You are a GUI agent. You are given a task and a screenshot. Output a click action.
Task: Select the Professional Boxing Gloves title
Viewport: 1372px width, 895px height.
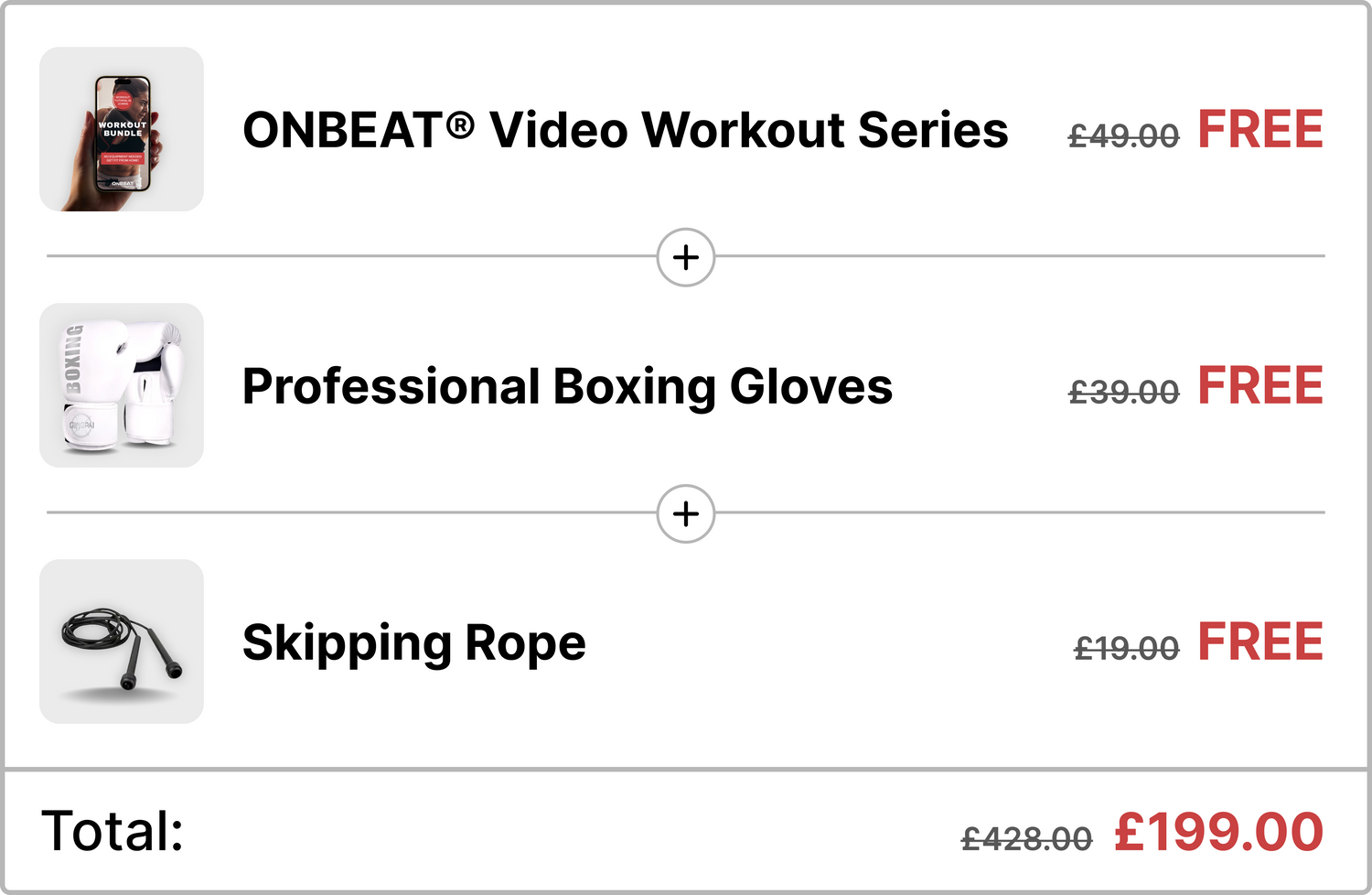567,386
